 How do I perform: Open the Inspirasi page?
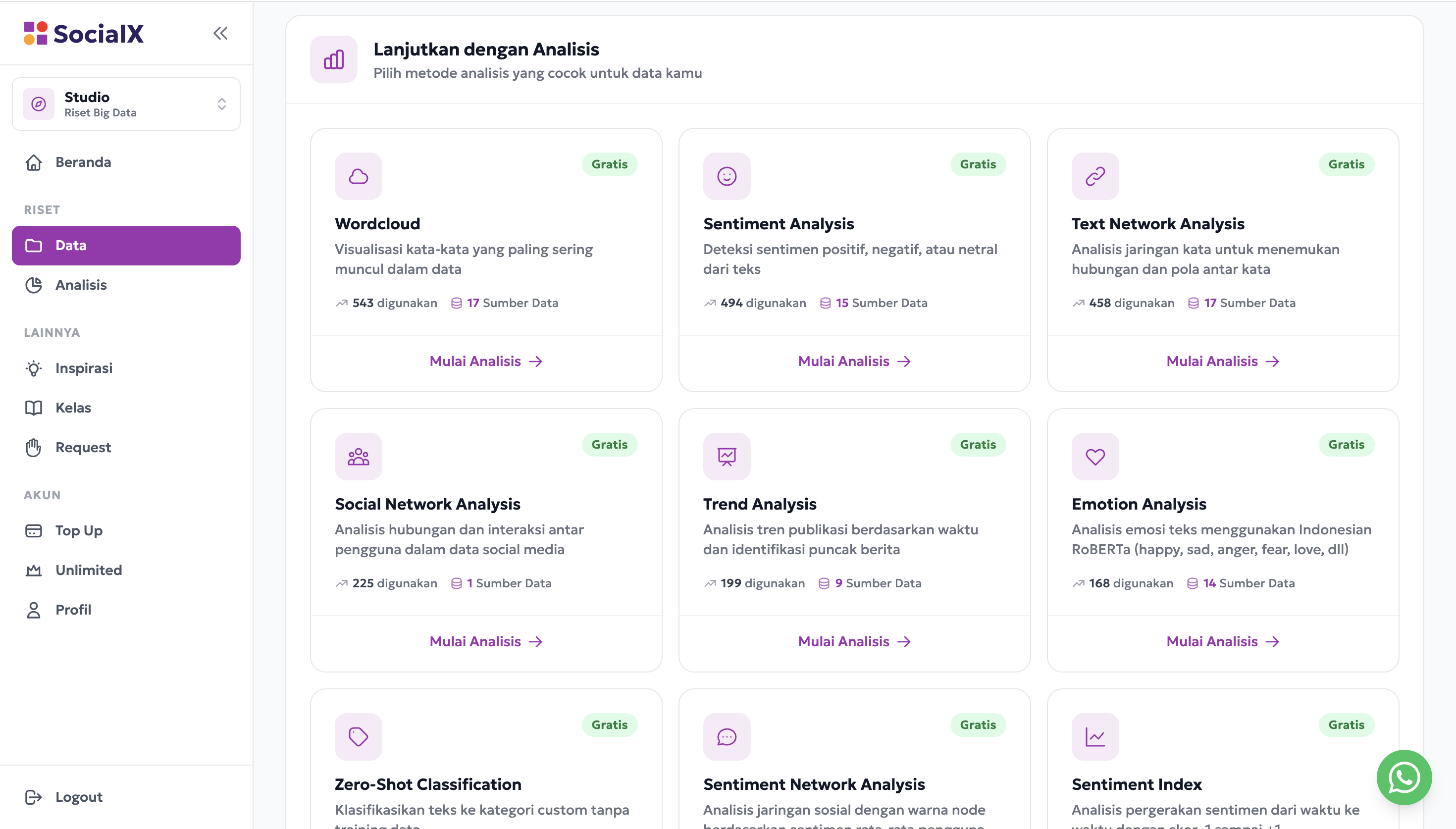click(126, 368)
